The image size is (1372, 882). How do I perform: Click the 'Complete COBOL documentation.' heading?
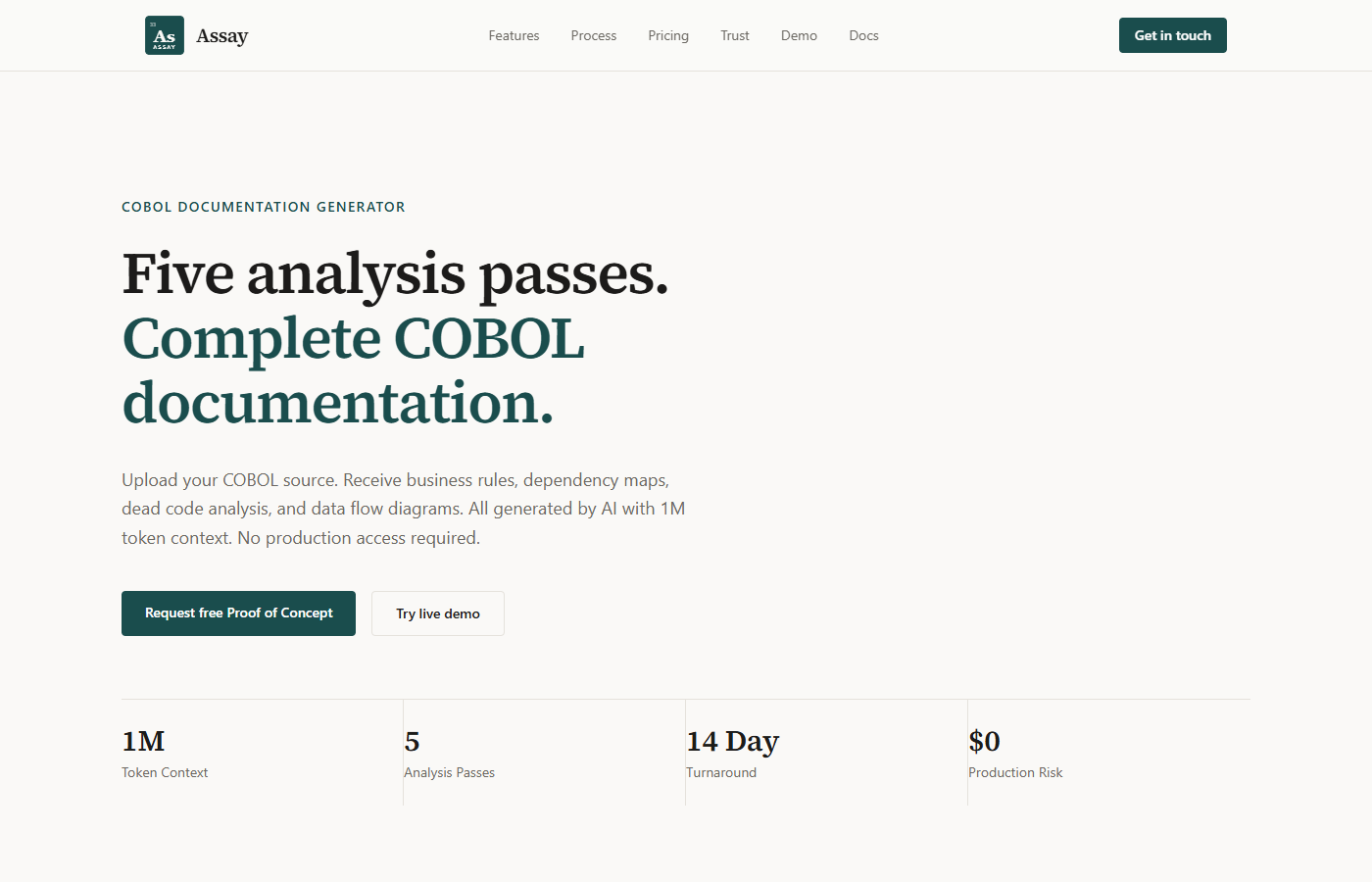pos(354,370)
